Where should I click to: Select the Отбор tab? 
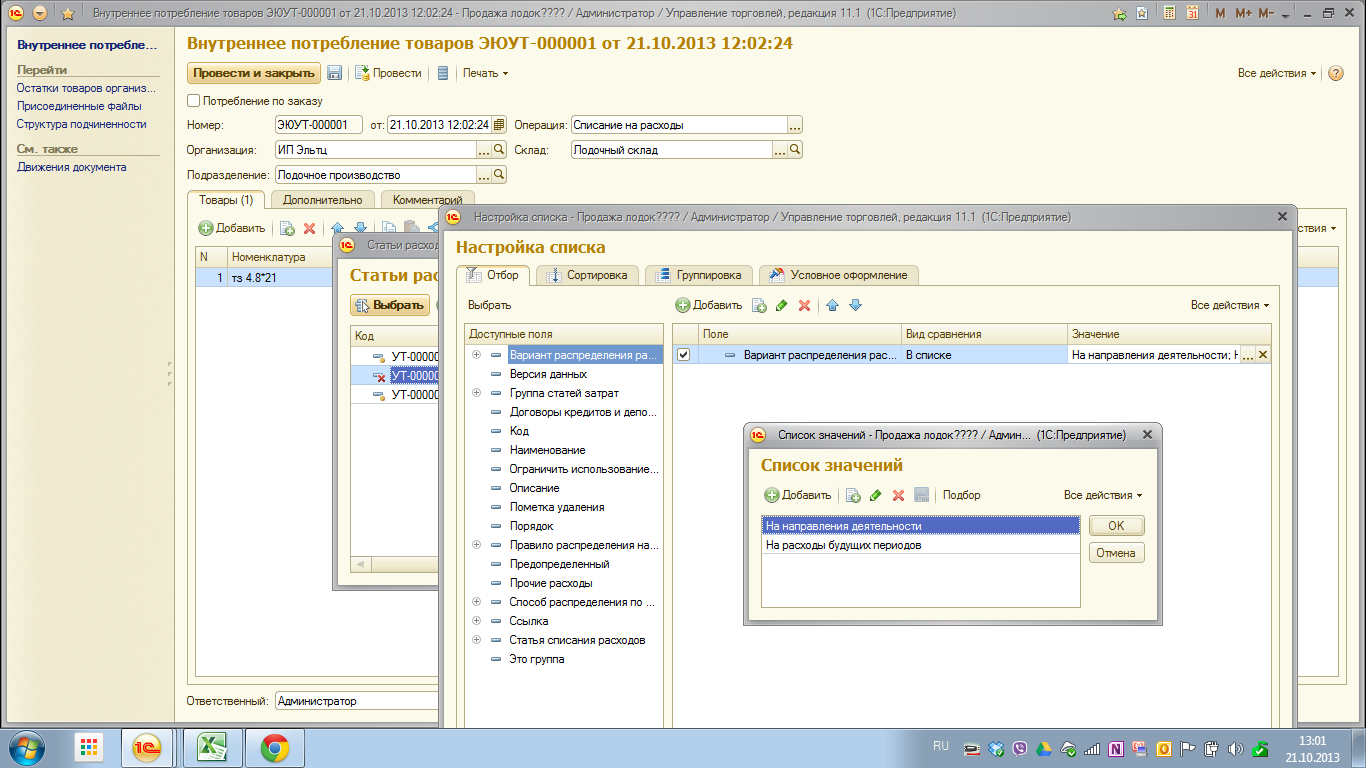click(494, 275)
